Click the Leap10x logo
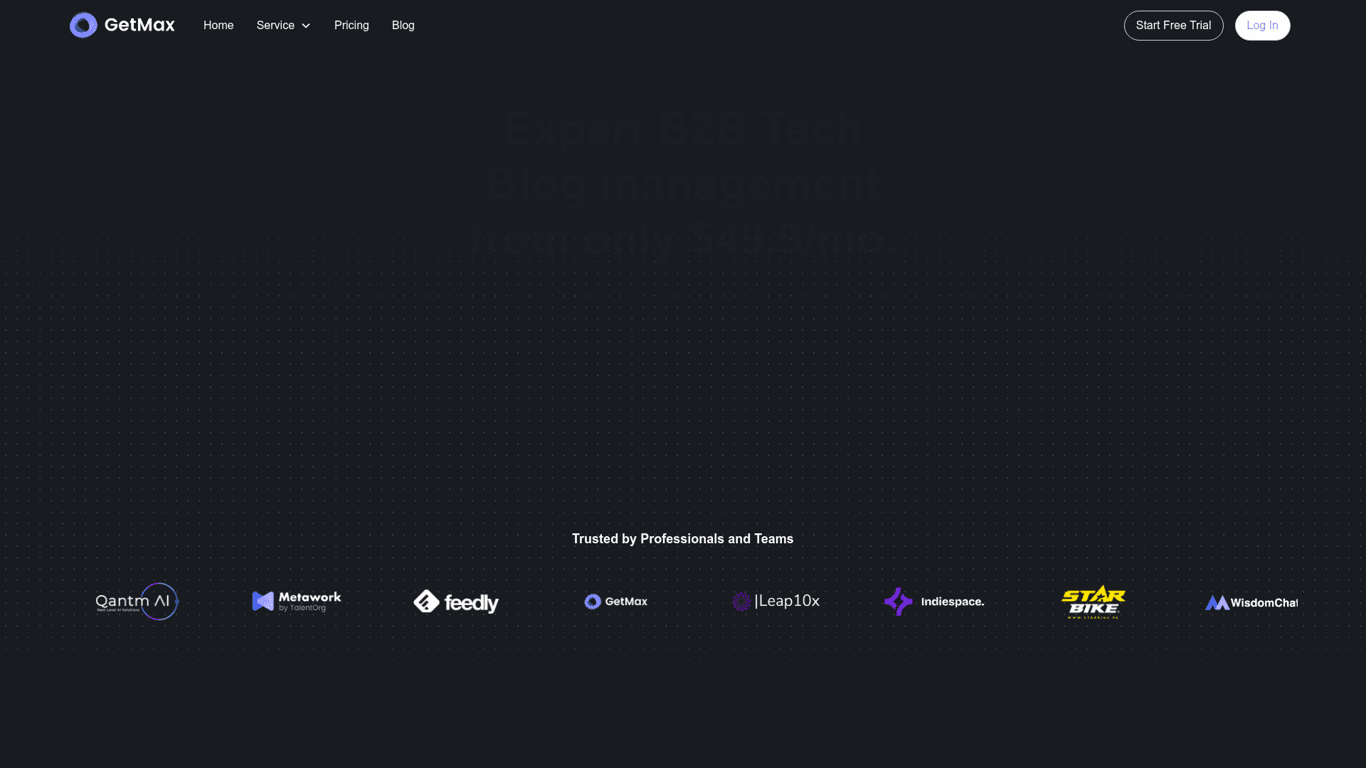Screen dimensions: 1366x768 [776, 601]
